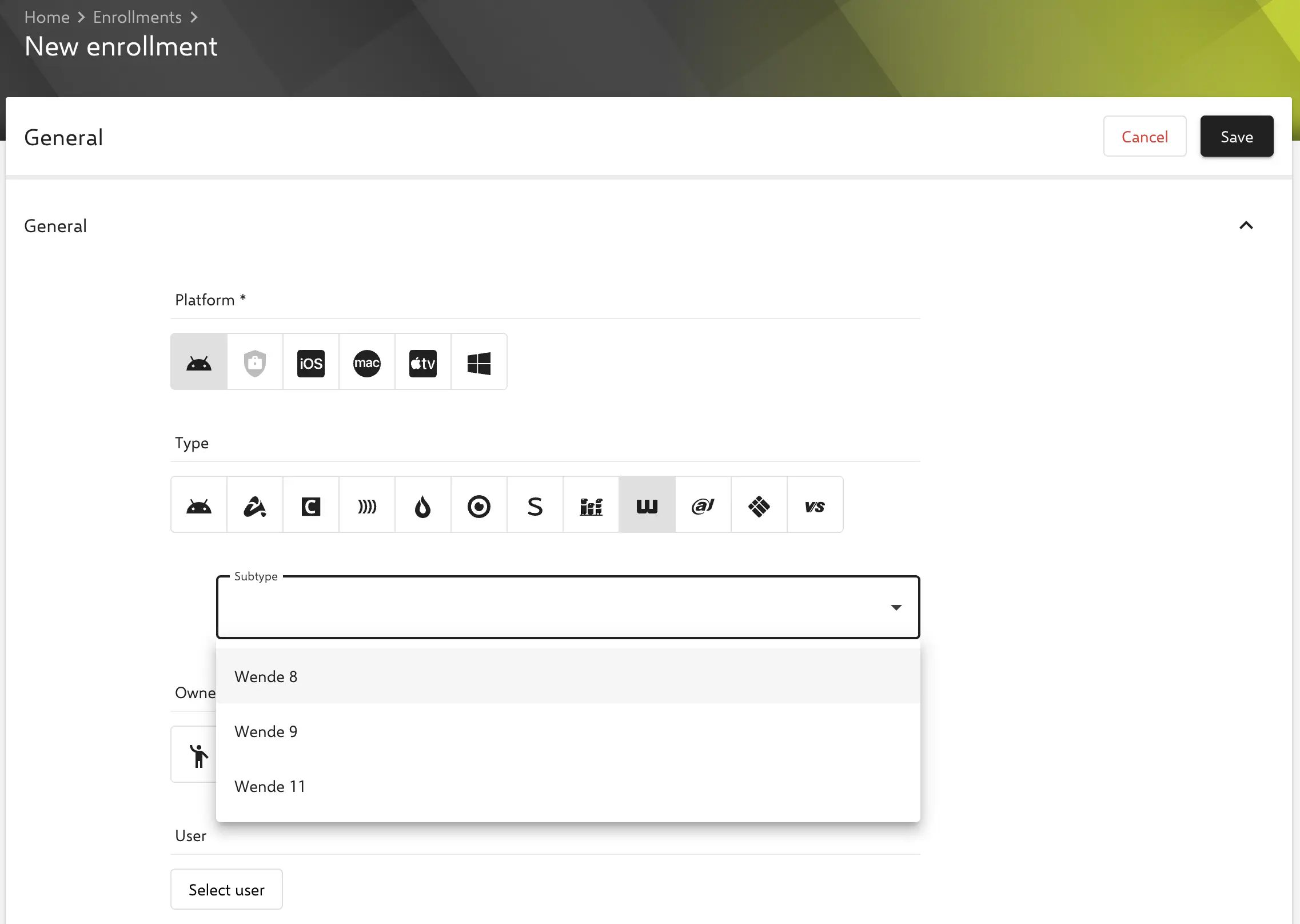This screenshot has height=924, width=1300.
Task: Select the Android platform icon
Action: [199, 363]
